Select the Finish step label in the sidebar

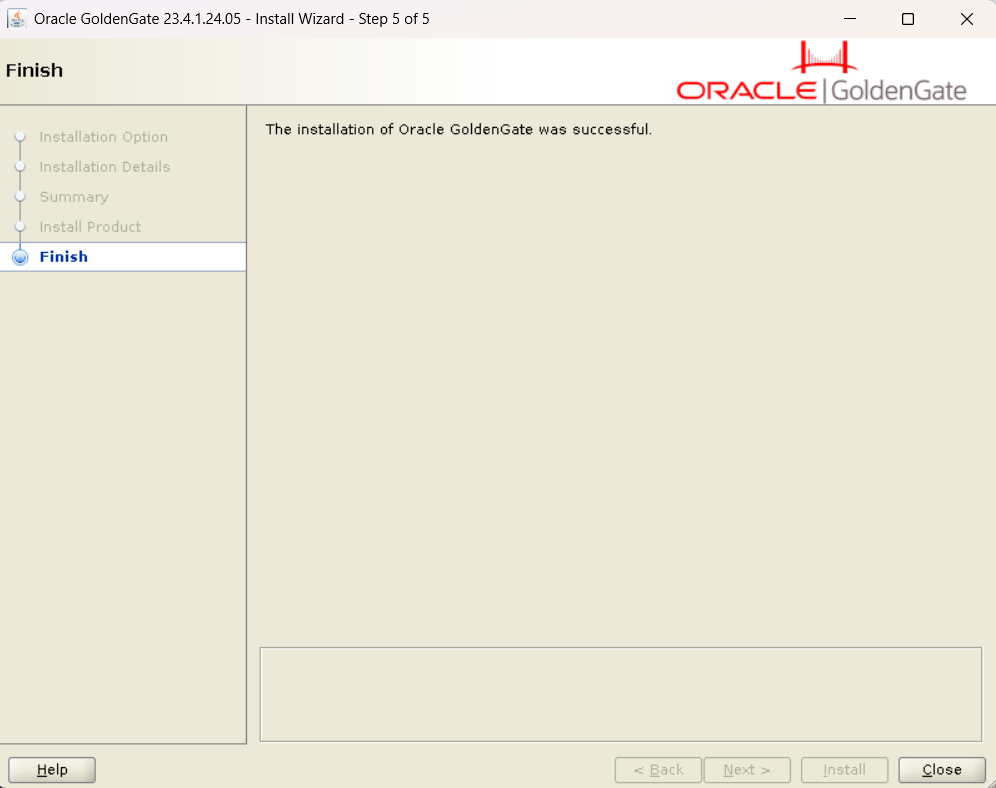[x=64, y=257]
